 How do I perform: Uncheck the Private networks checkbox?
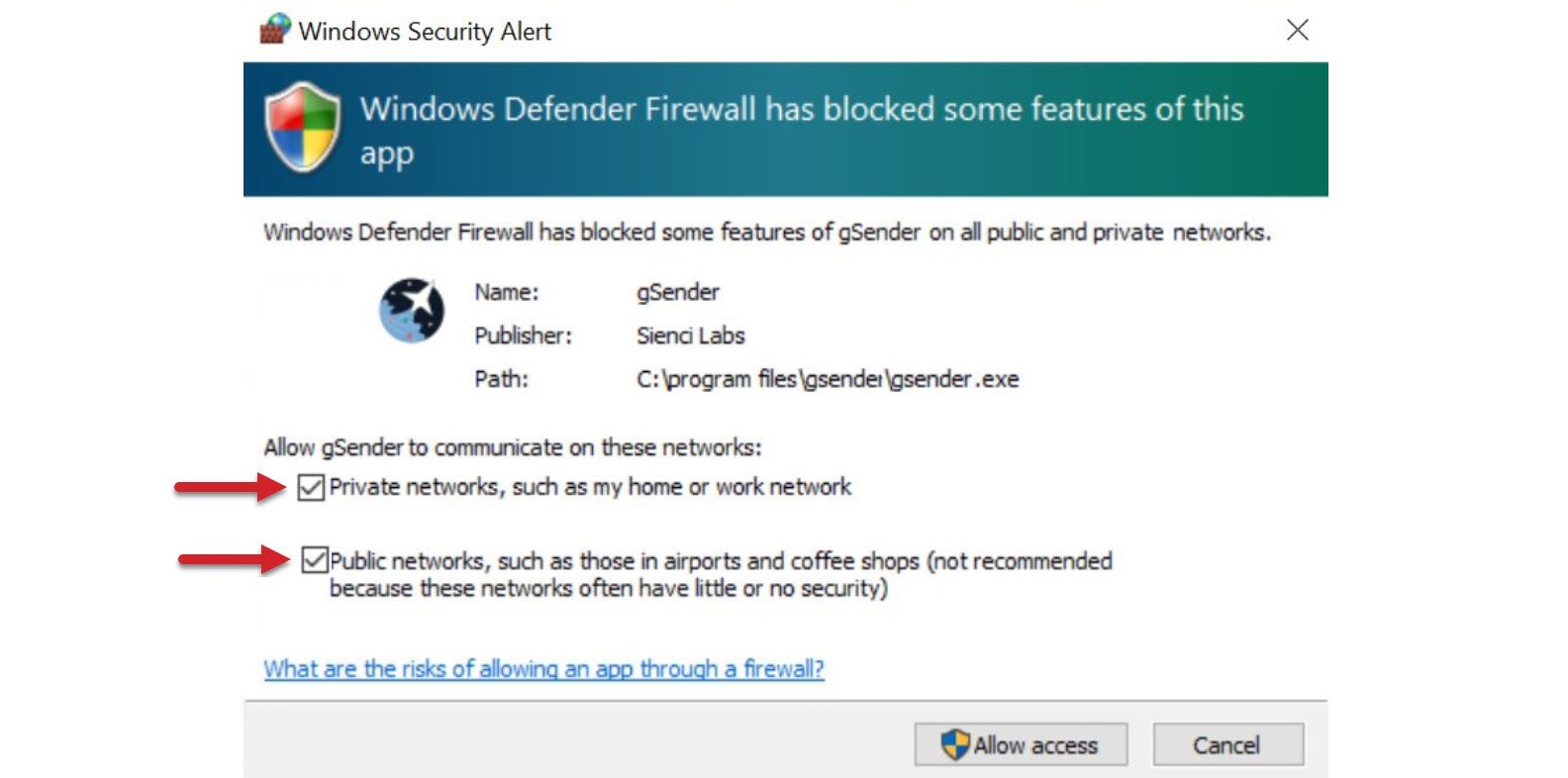coord(311,487)
